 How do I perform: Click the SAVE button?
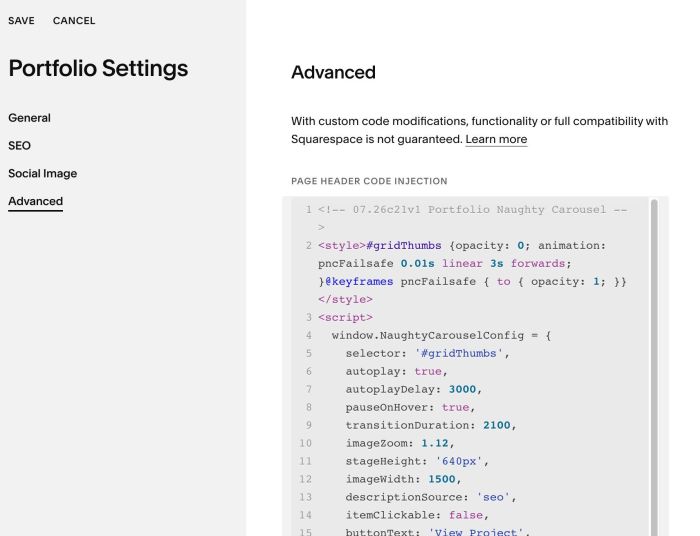coord(21,21)
